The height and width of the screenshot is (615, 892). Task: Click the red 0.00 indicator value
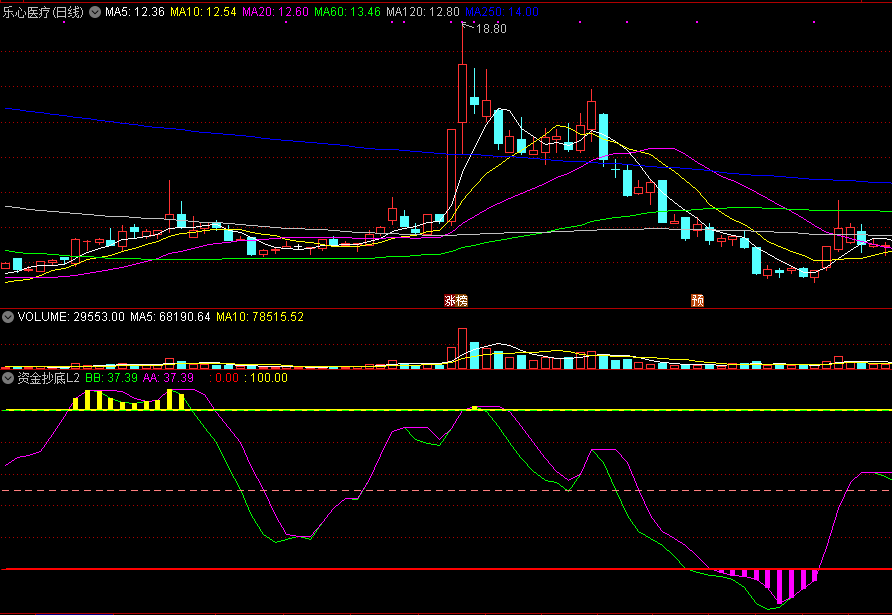[x=225, y=378]
